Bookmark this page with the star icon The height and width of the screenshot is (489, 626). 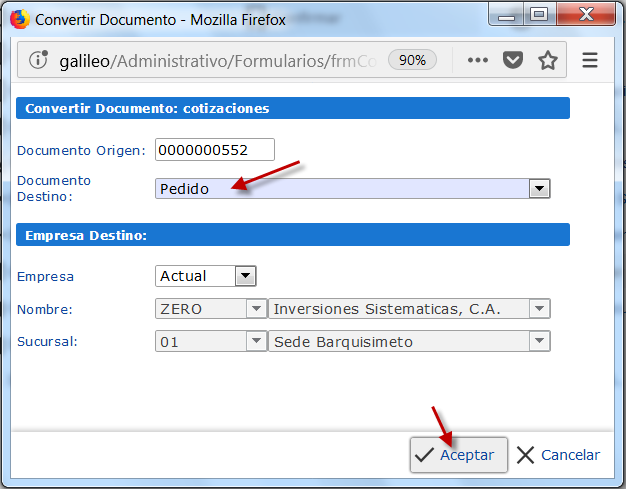pyautogui.click(x=548, y=60)
